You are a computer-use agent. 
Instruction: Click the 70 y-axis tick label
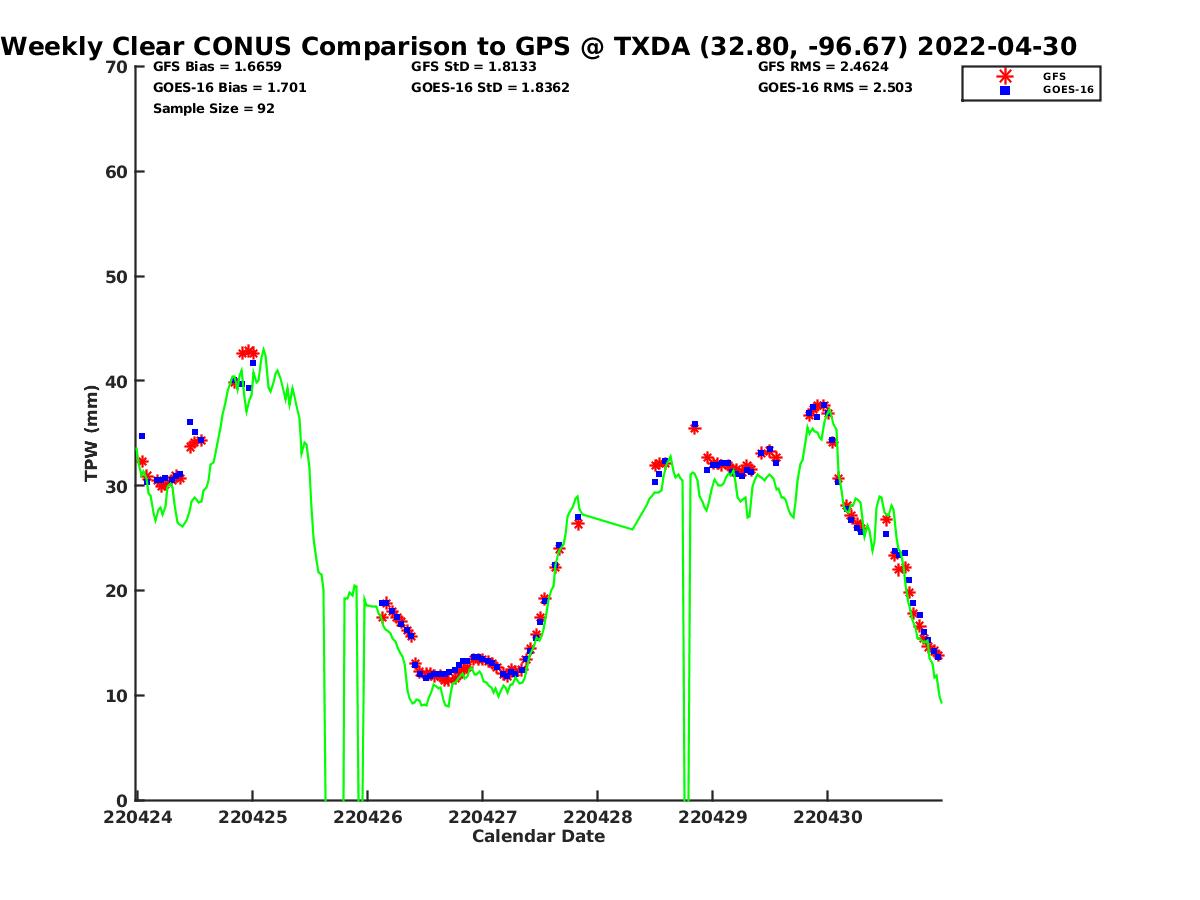(x=117, y=67)
